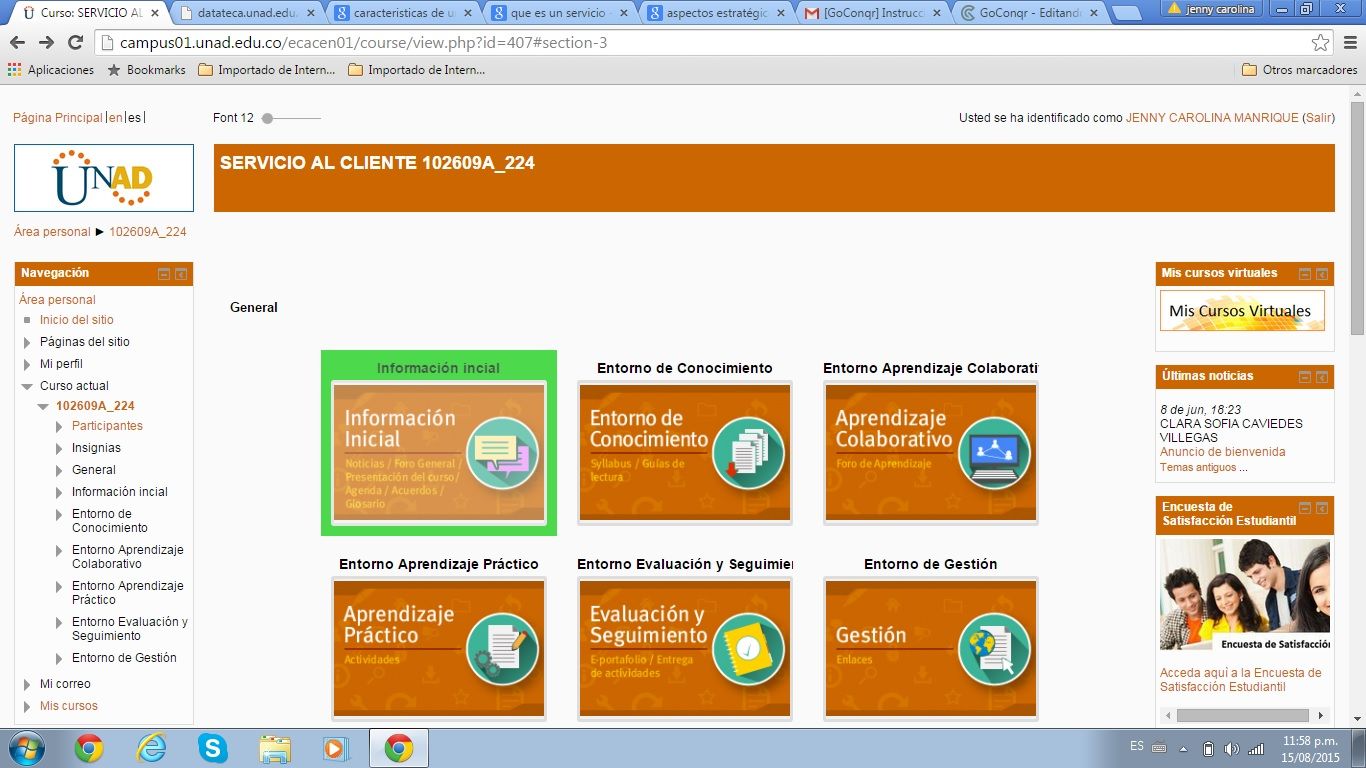This screenshot has width=1366, height=768.
Task: Click the Gestión globe document icon
Action: pyautogui.click(x=994, y=649)
